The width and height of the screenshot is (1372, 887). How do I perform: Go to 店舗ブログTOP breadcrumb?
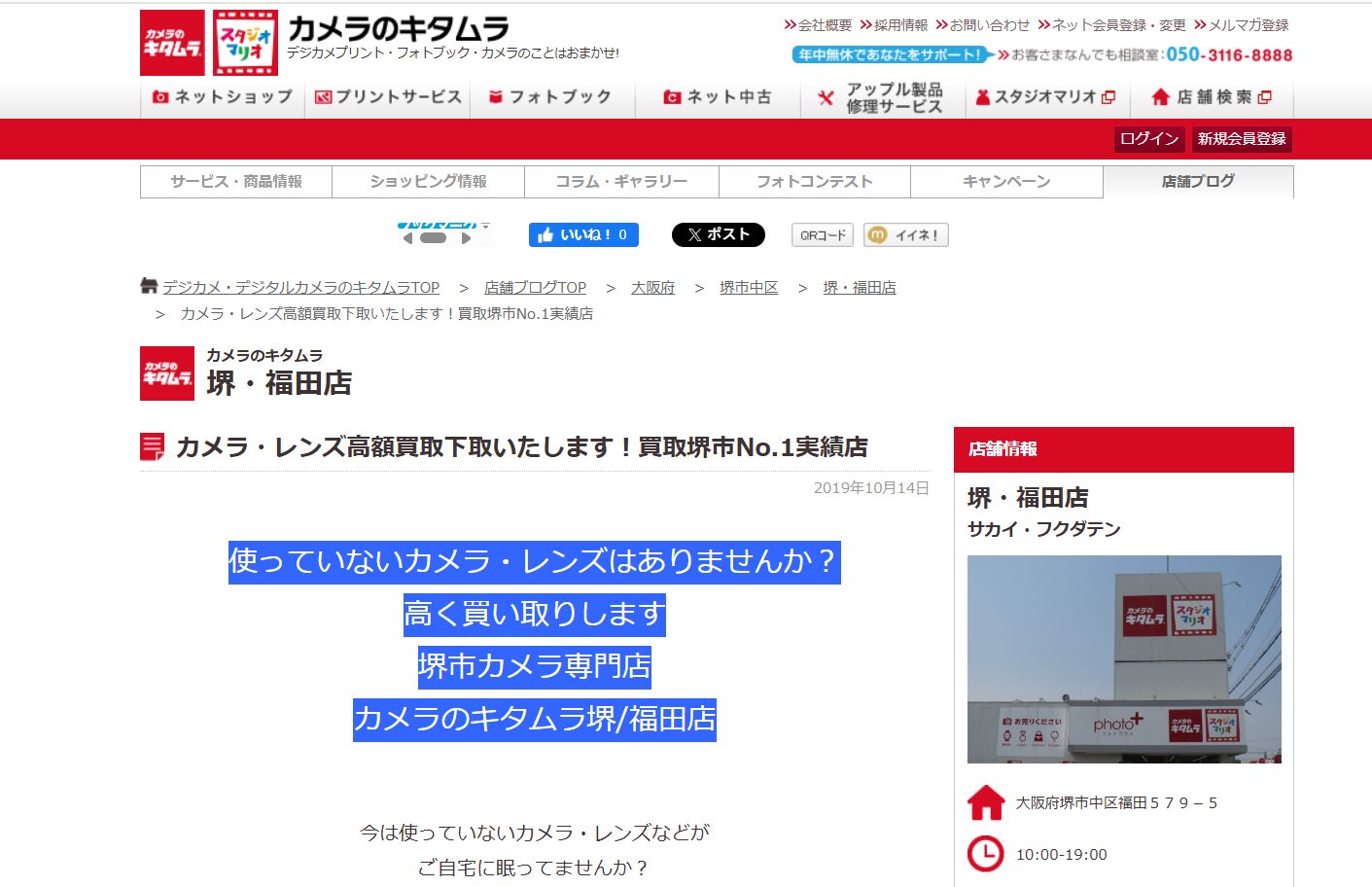point(535,288)
